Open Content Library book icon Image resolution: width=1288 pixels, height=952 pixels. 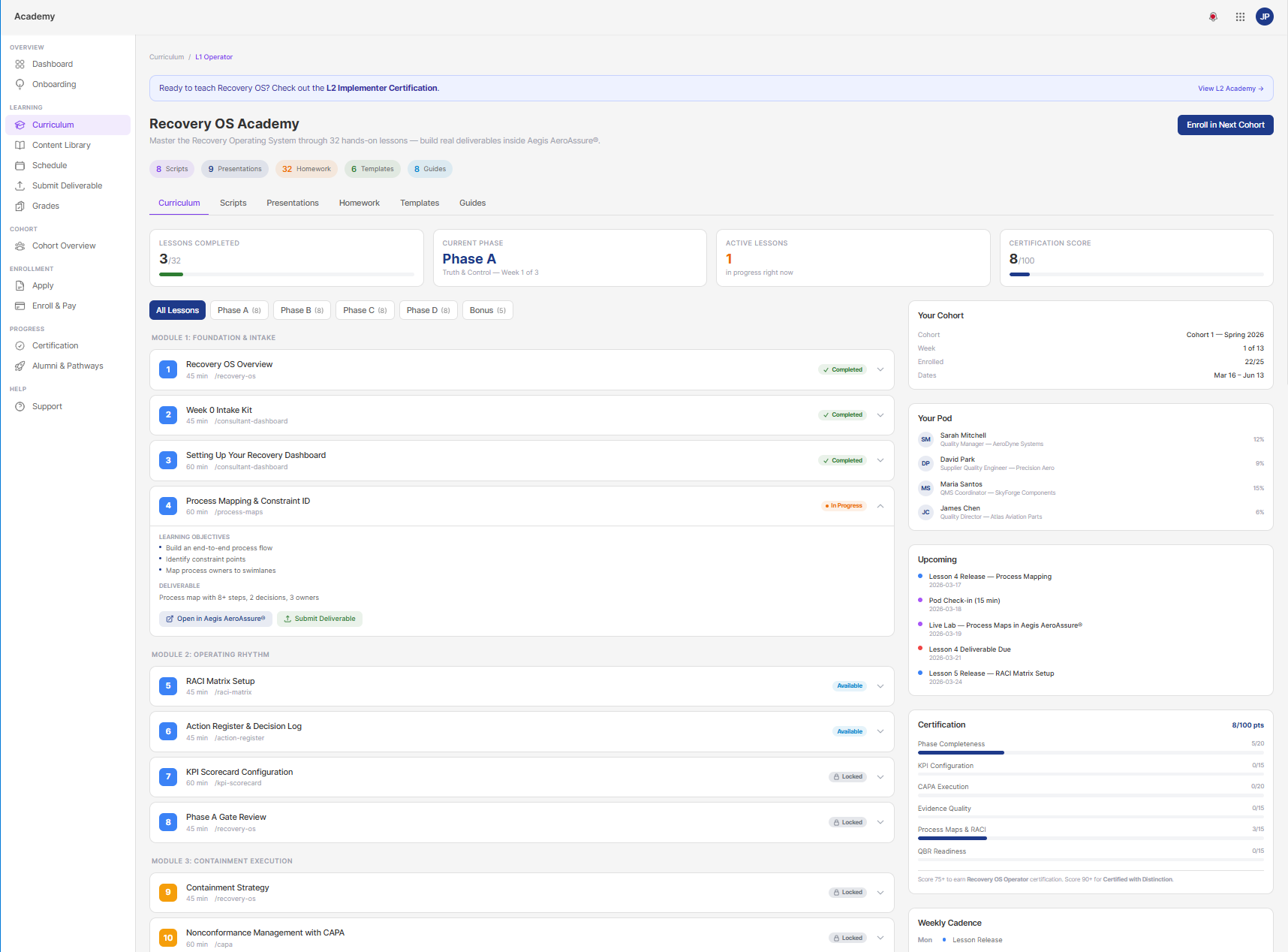click(x=20, y=146)
